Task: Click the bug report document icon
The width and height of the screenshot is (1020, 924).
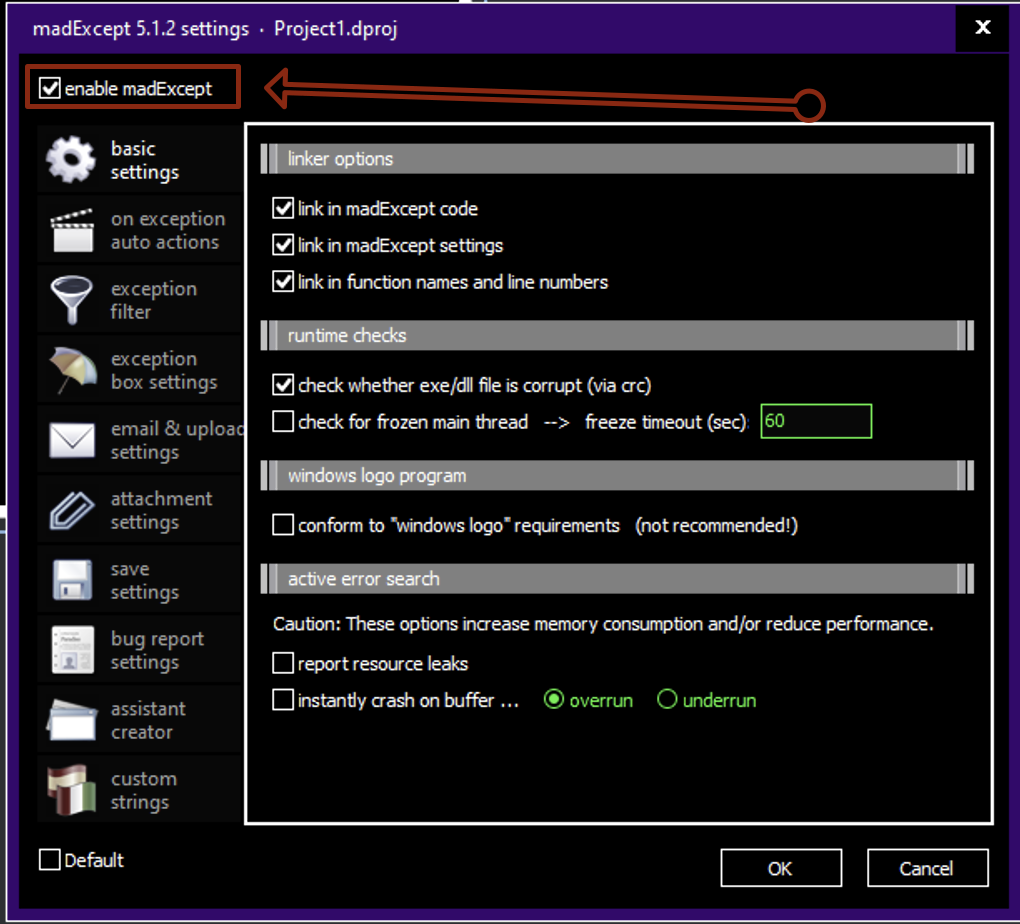Action: pyautogui.click(x=72, y=649)
